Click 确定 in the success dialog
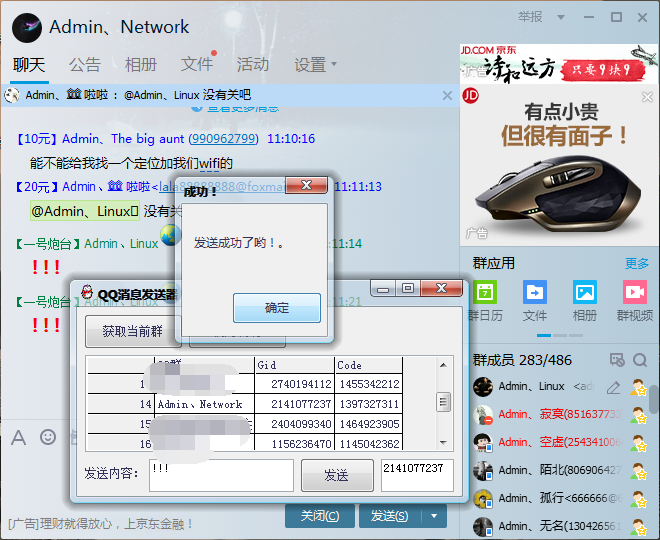This screenshot has width=660, height=540. pos(277,308)
